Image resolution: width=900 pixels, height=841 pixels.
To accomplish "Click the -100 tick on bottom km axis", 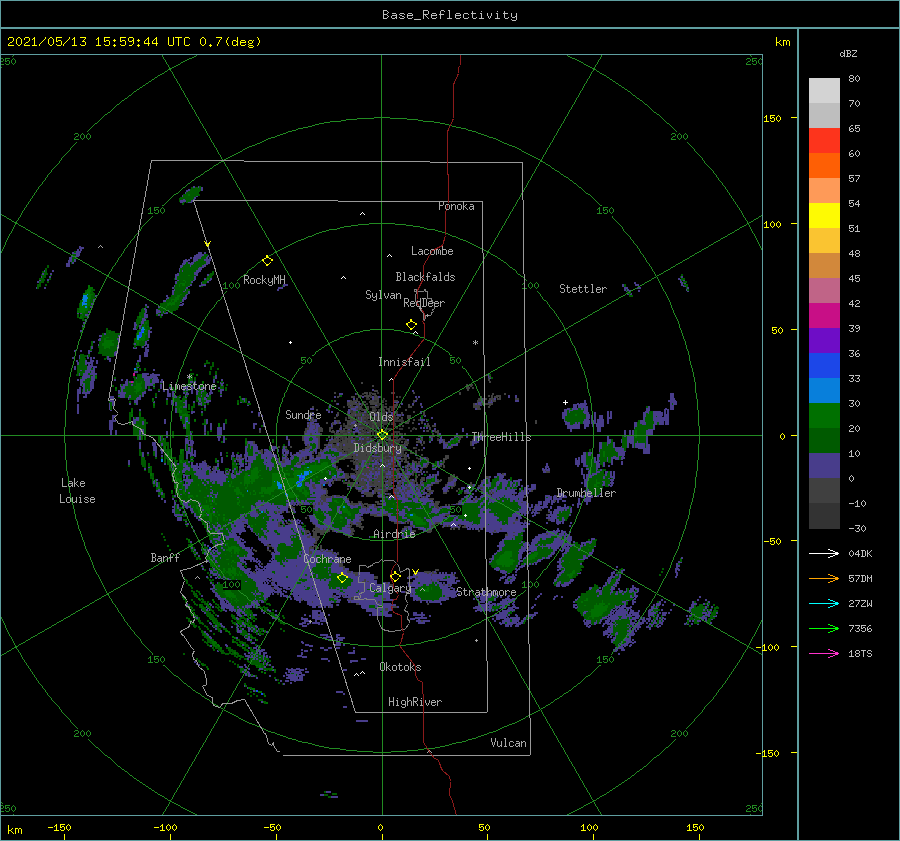I will pos(165,828).
